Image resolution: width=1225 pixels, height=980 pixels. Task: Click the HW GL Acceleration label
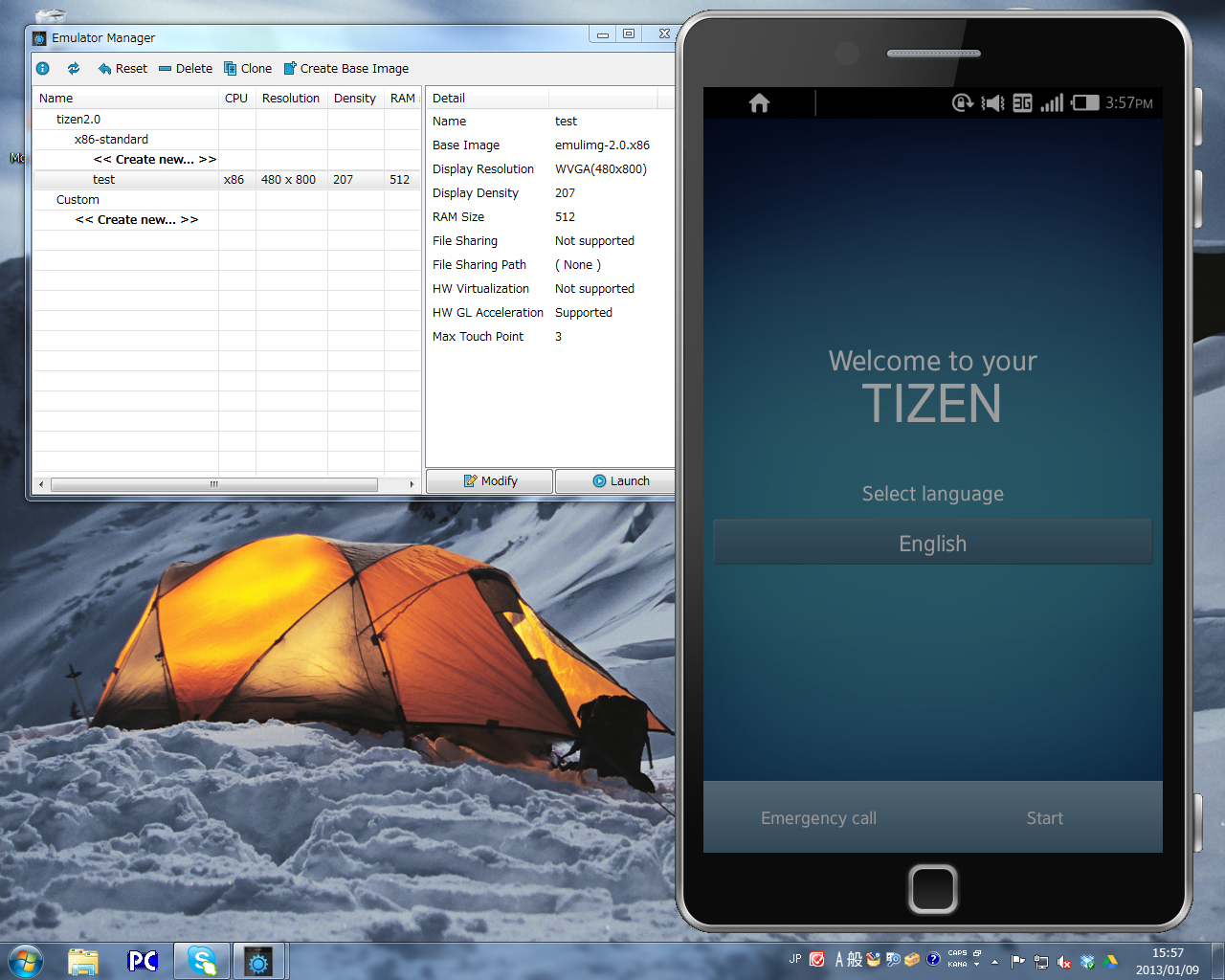(x=488, y=312)
